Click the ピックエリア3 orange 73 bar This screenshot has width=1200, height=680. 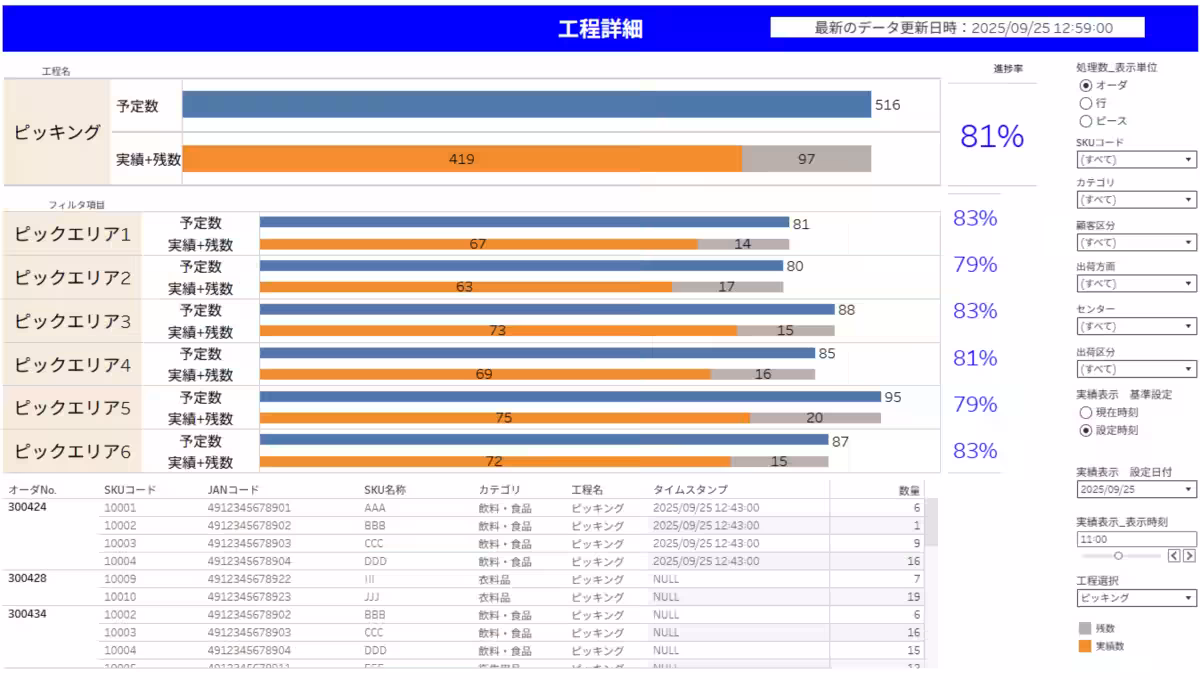[498, 330]
